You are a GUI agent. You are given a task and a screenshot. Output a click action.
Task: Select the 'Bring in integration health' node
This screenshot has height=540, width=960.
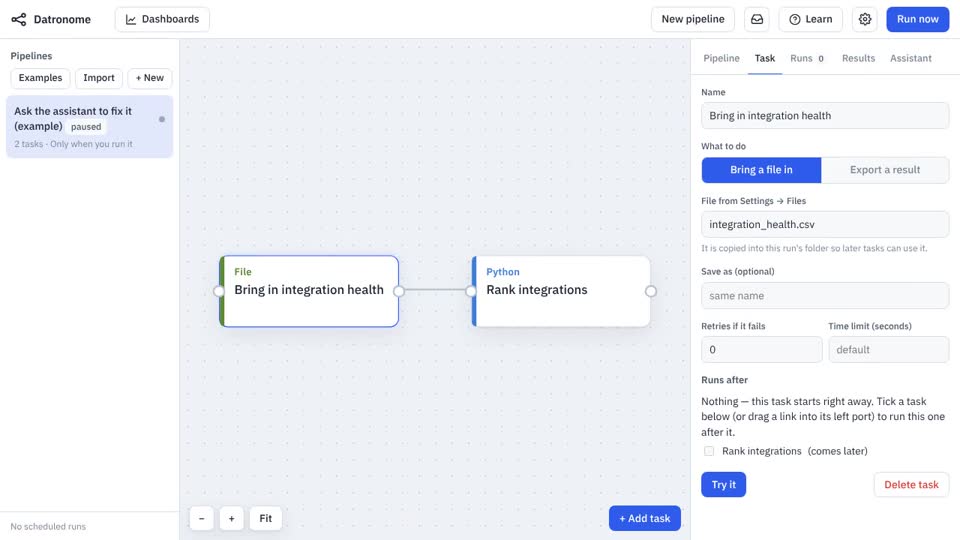309,291
